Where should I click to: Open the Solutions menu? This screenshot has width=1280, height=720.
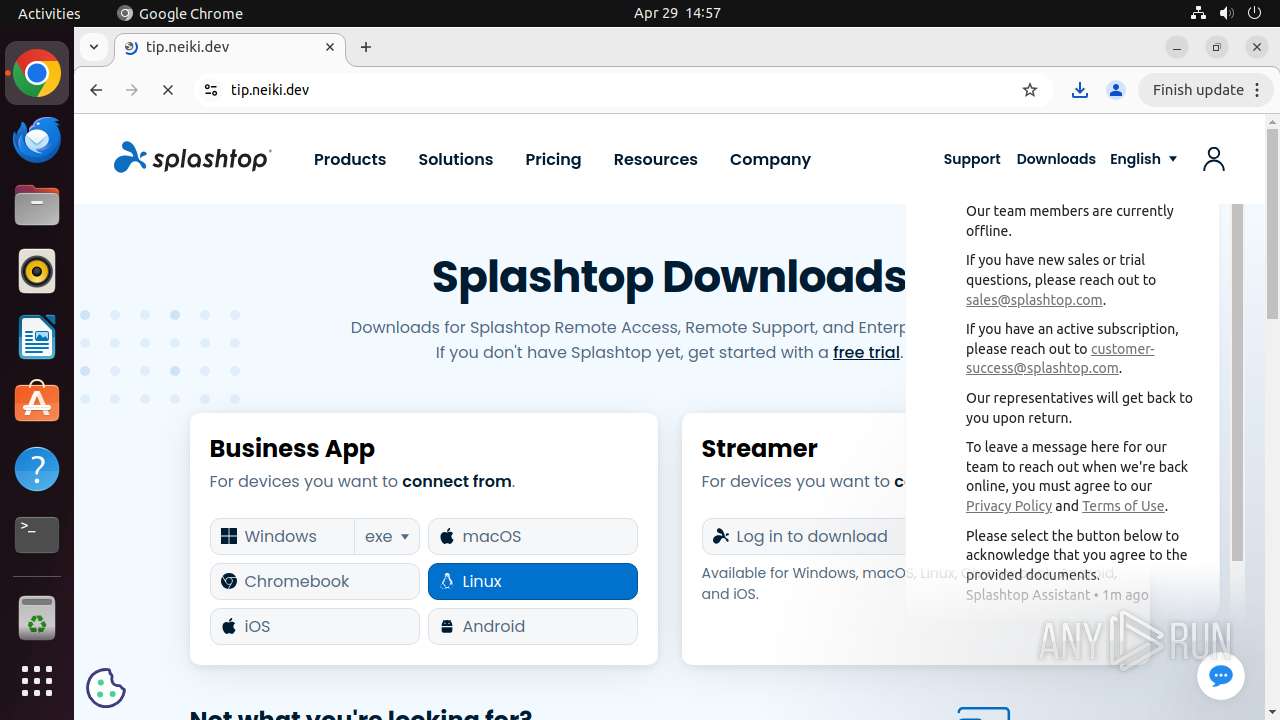click(456, 159)
